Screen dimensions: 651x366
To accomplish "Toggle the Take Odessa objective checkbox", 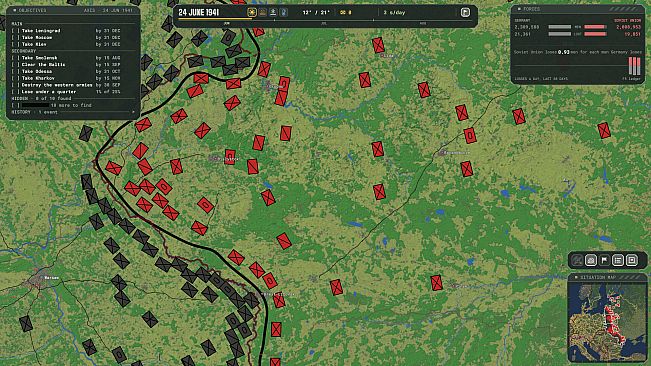I will coord(15,71).
